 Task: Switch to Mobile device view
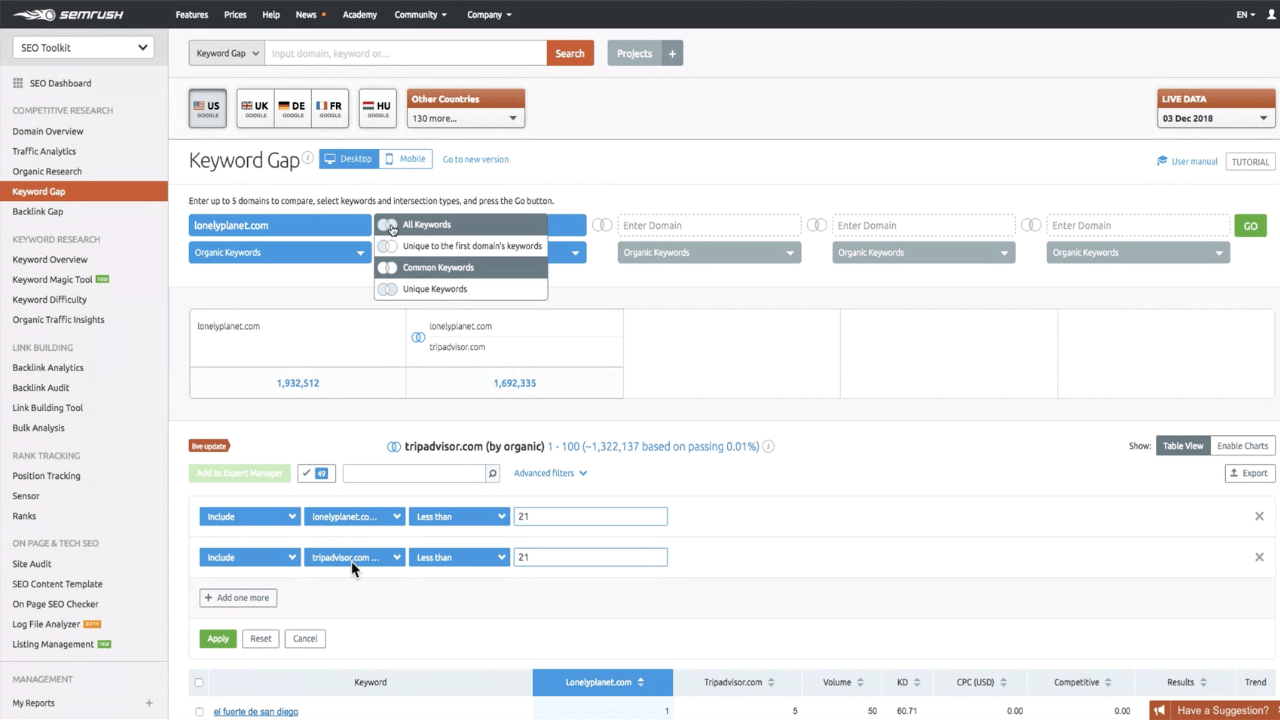click(x=406, y=159)
